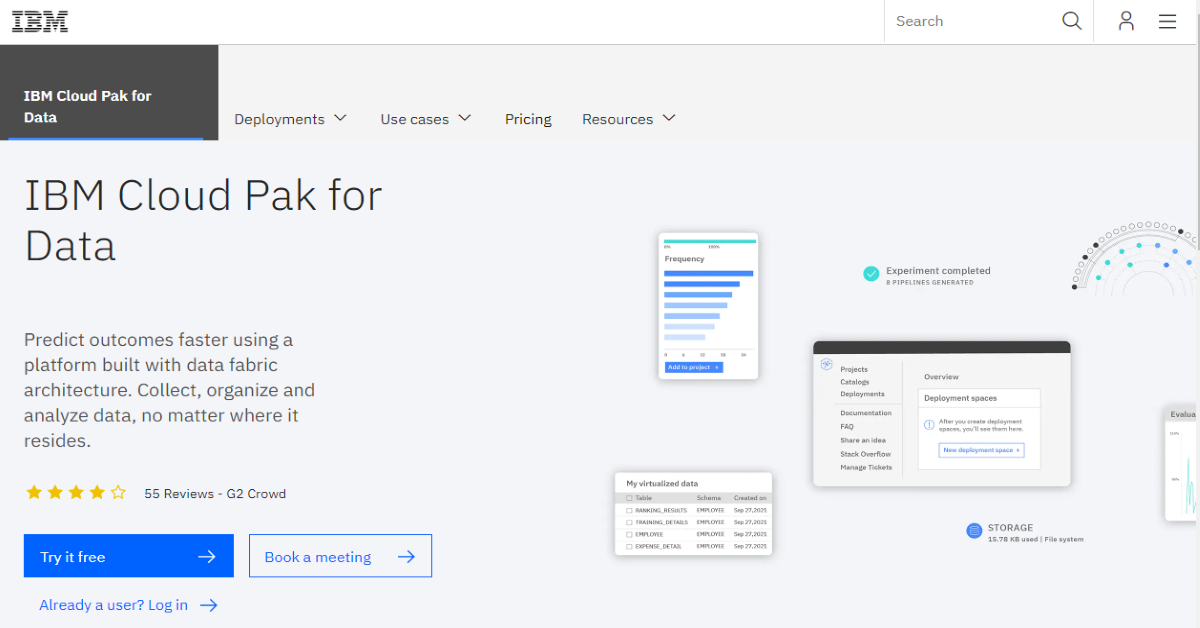
Task: Select the IBM Cloud Pak for Data tab
Action: 109,93
